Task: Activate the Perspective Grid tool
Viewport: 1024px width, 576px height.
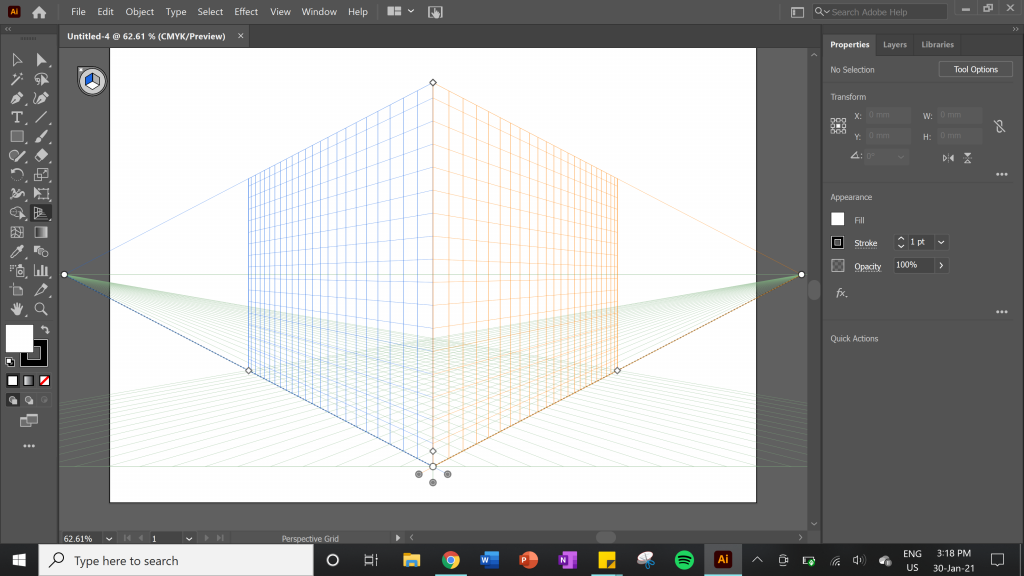Action: [x=41, y=214]
